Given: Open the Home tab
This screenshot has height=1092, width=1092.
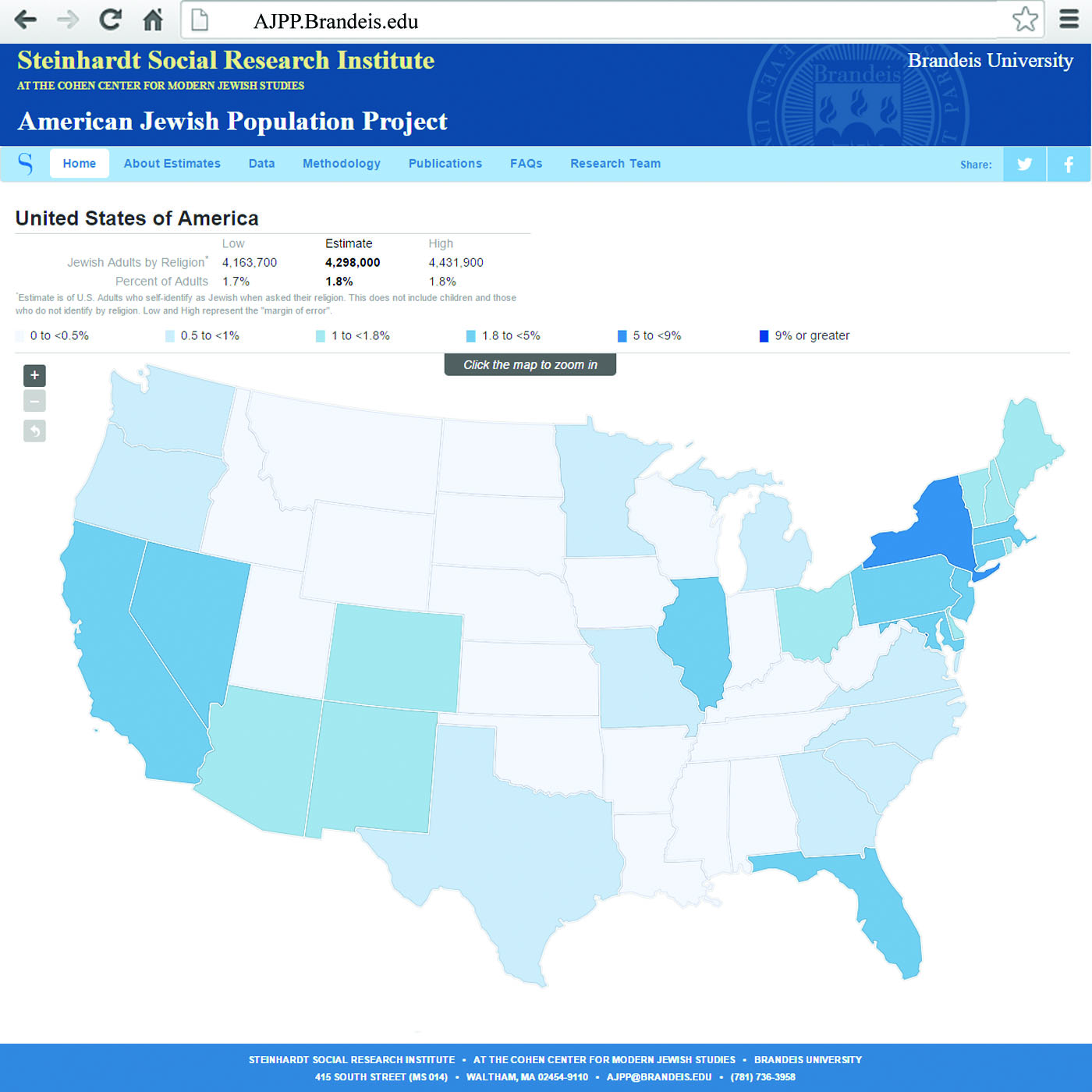Looking at the screenshot, I should tap(80, 164).
